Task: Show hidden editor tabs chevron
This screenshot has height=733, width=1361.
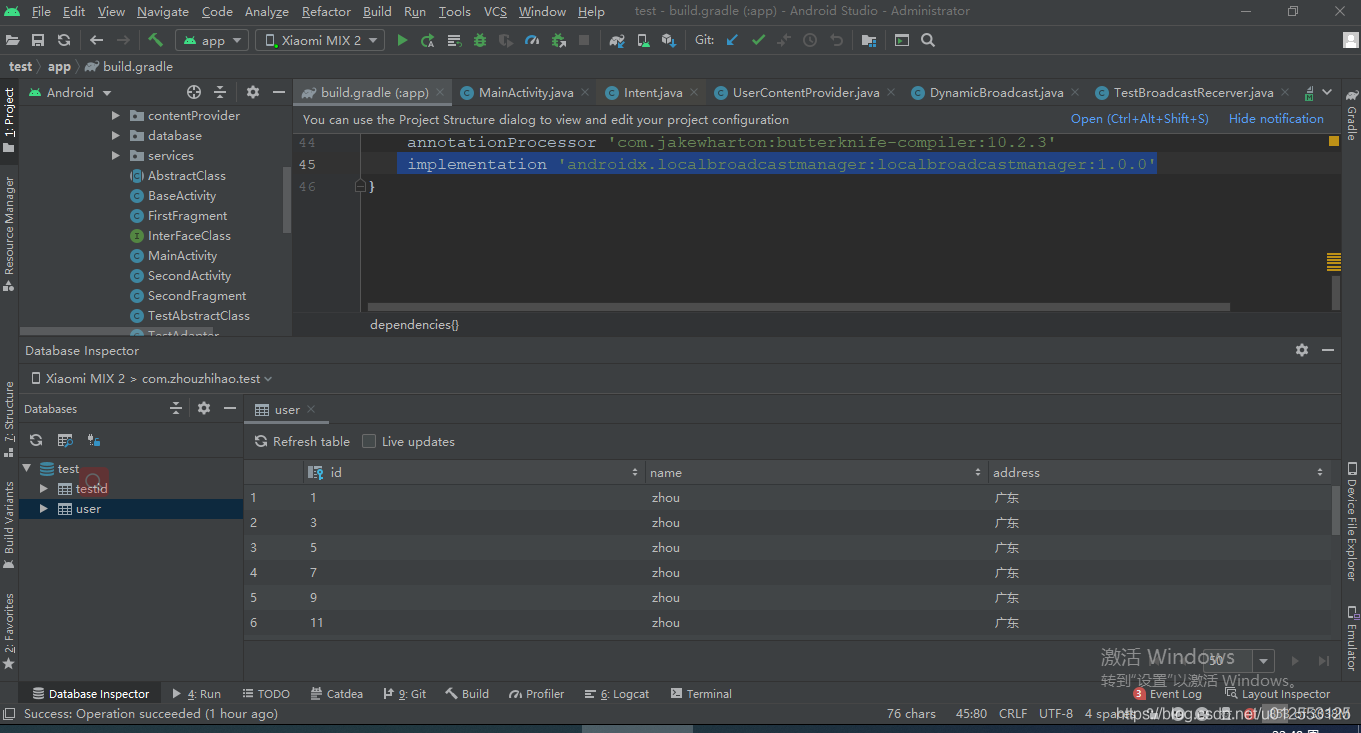Action: point(1327,92)
